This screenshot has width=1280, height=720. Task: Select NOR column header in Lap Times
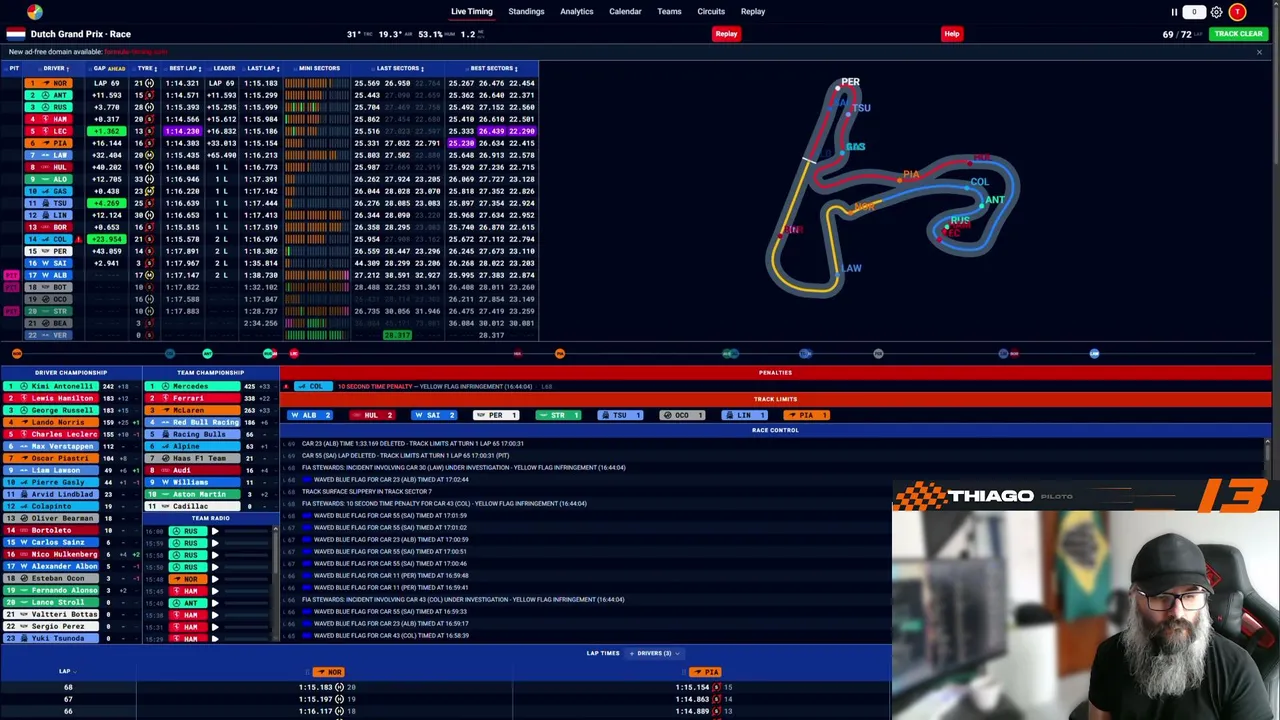click(328, 672)
